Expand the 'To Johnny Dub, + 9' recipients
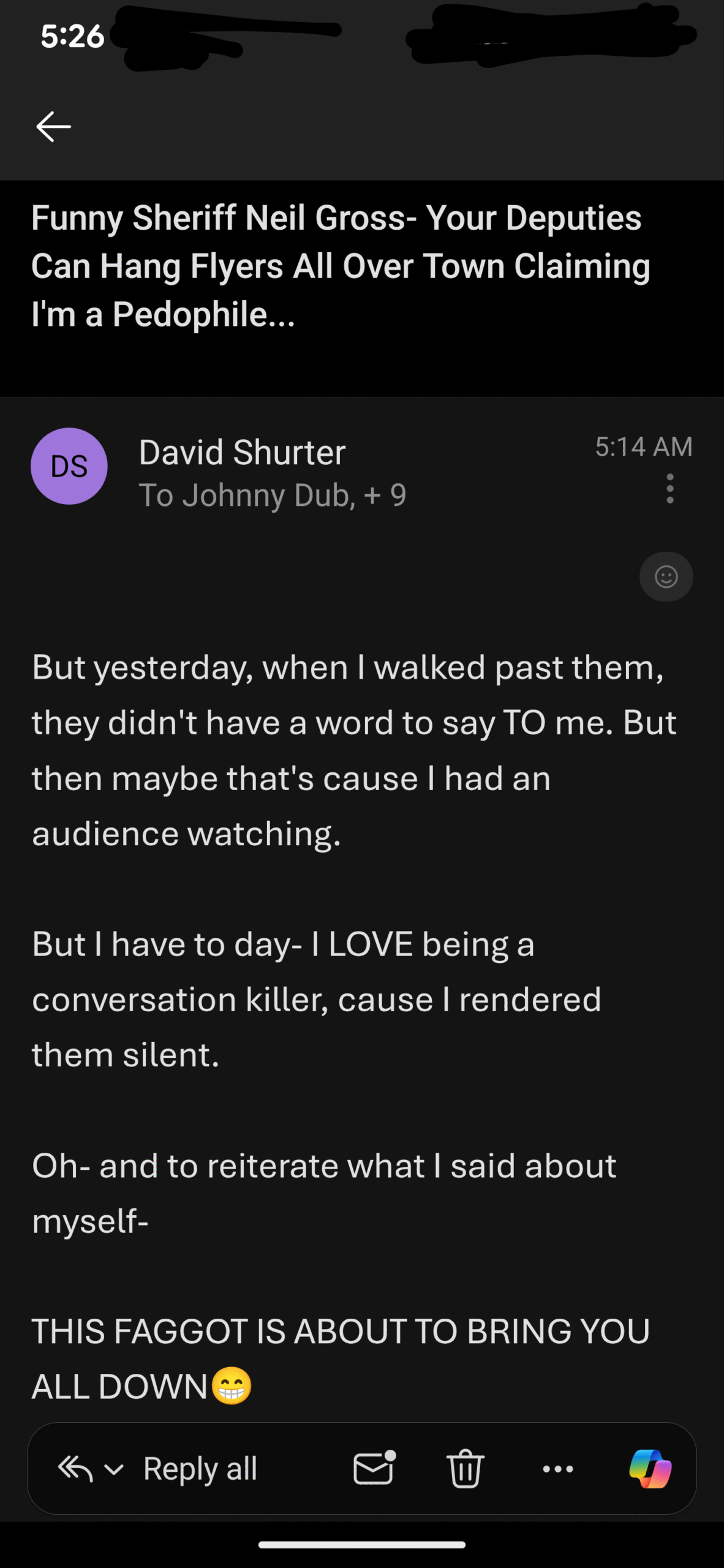This screenshot has width=724, height=1568. click(272, 495)
